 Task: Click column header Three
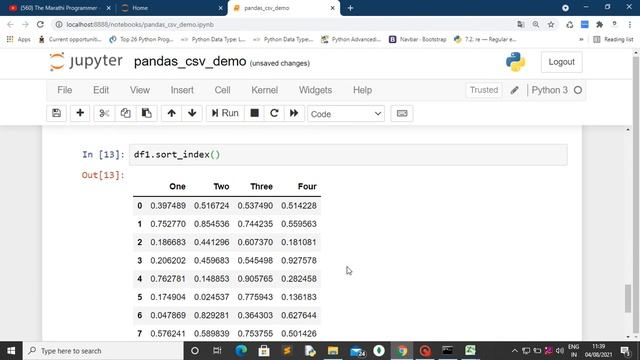coord(261,187)
